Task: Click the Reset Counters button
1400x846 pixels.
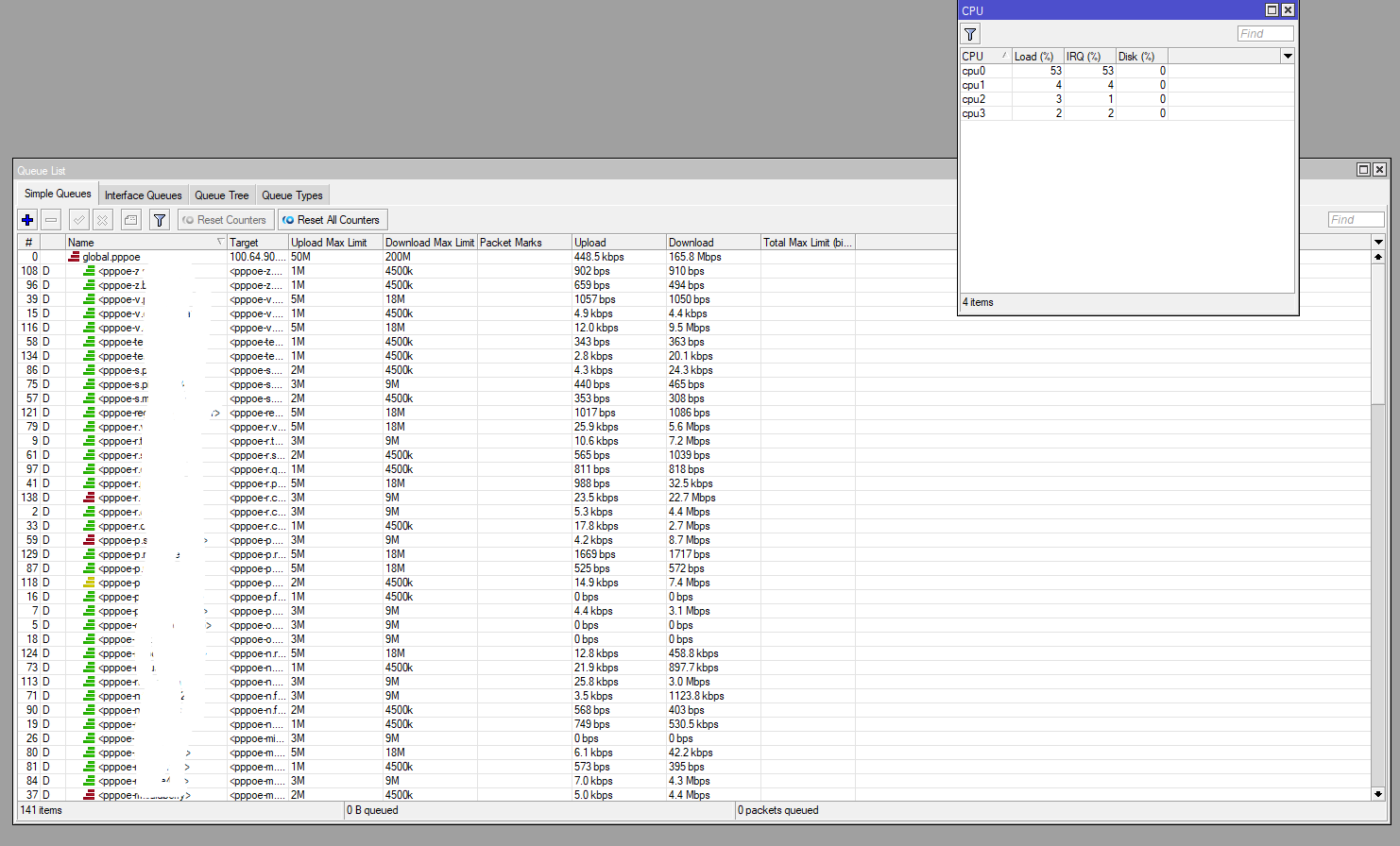Action: [226, 220]
